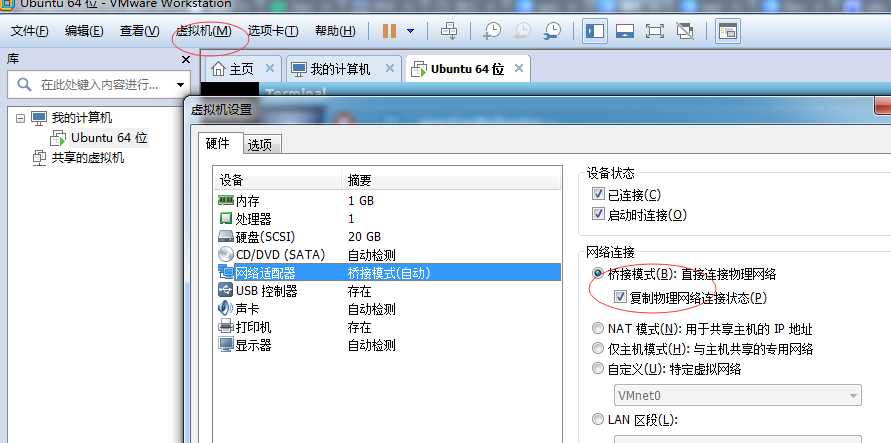
Task: Collapse the 我的计算机 tree node
Action: click(20, 119)
